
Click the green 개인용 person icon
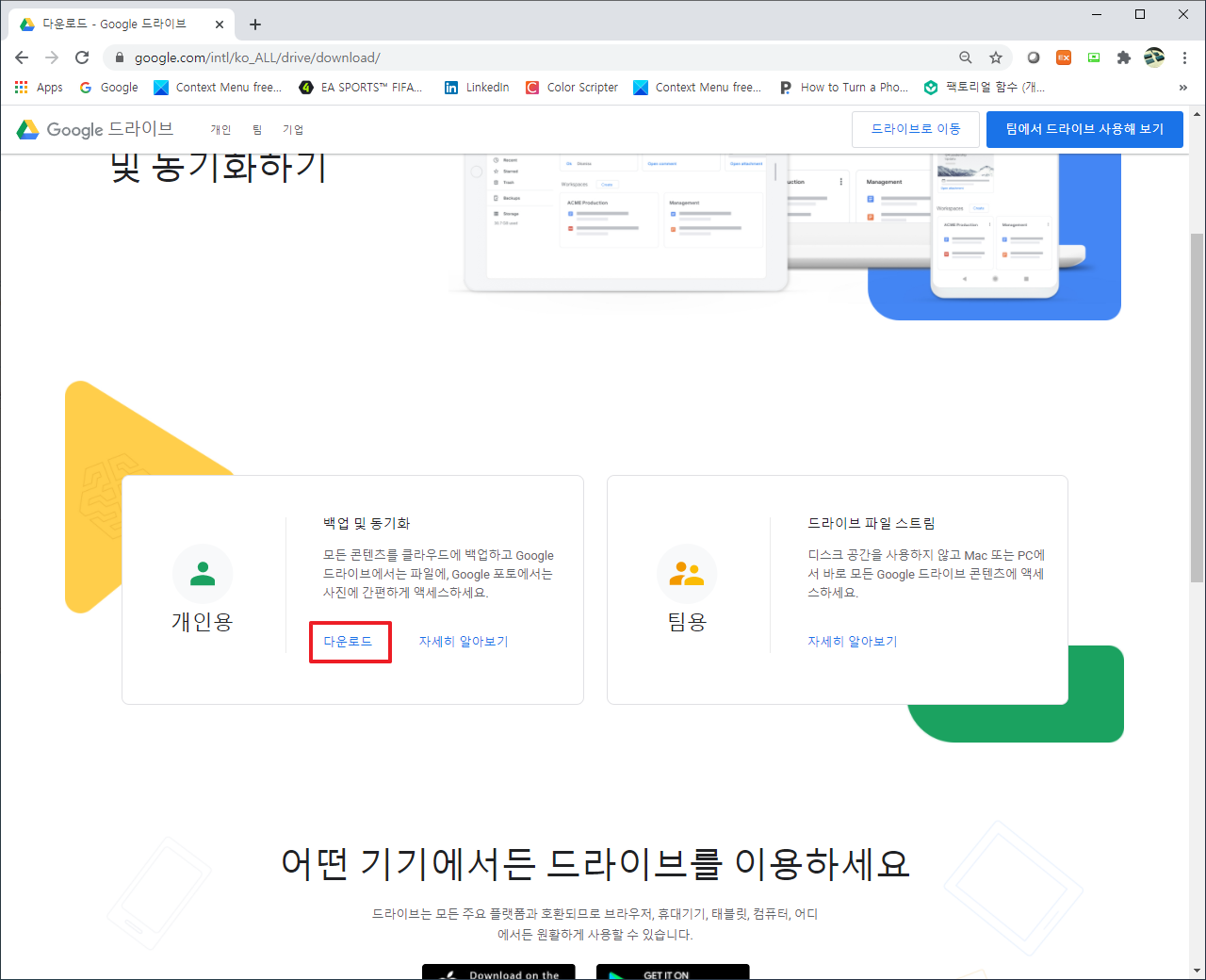pyautogui.click(x=203, y=574)
